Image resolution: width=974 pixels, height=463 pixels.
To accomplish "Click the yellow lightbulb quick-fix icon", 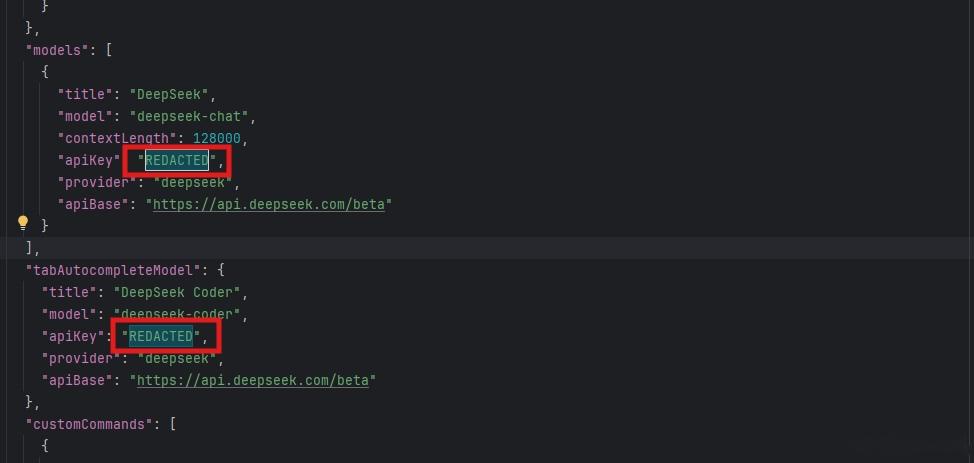I will (23, 223).
